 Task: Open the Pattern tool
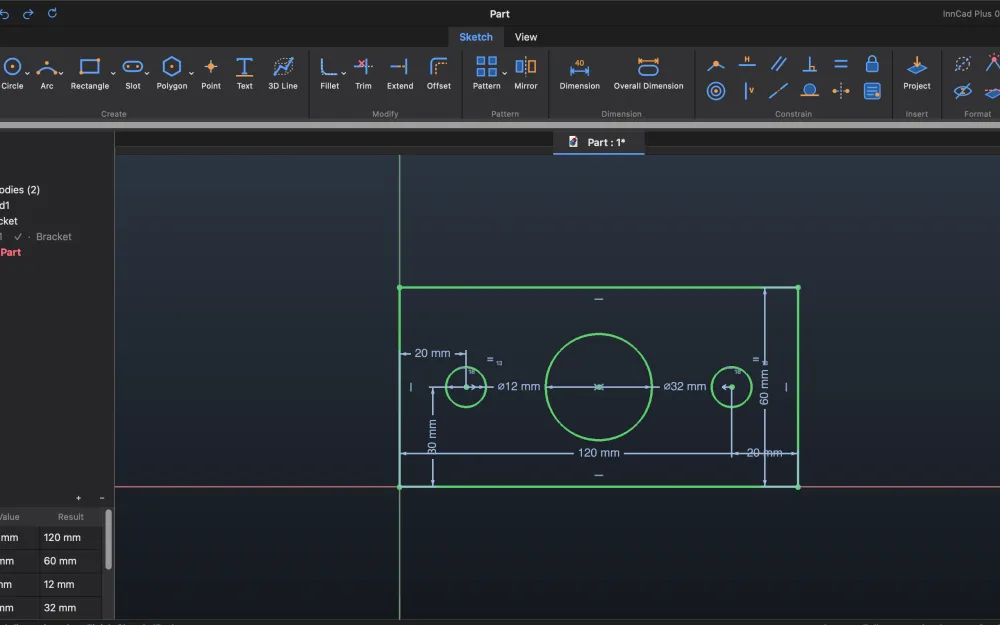[x=486, y=73]
